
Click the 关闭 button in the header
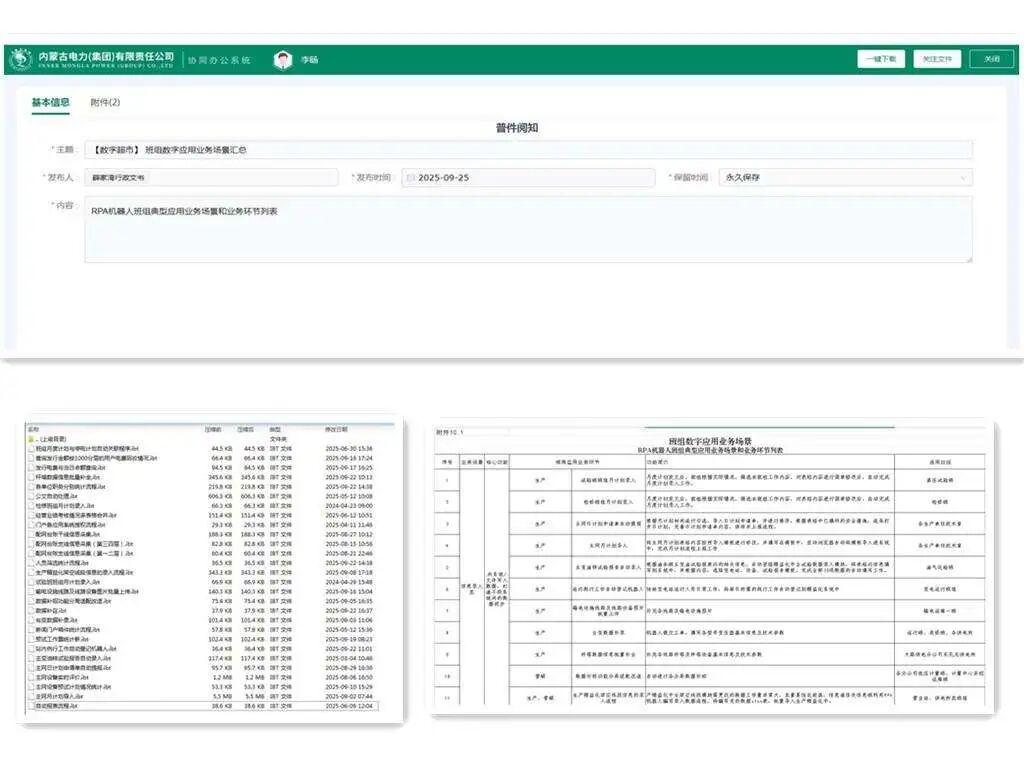(991, 59)
